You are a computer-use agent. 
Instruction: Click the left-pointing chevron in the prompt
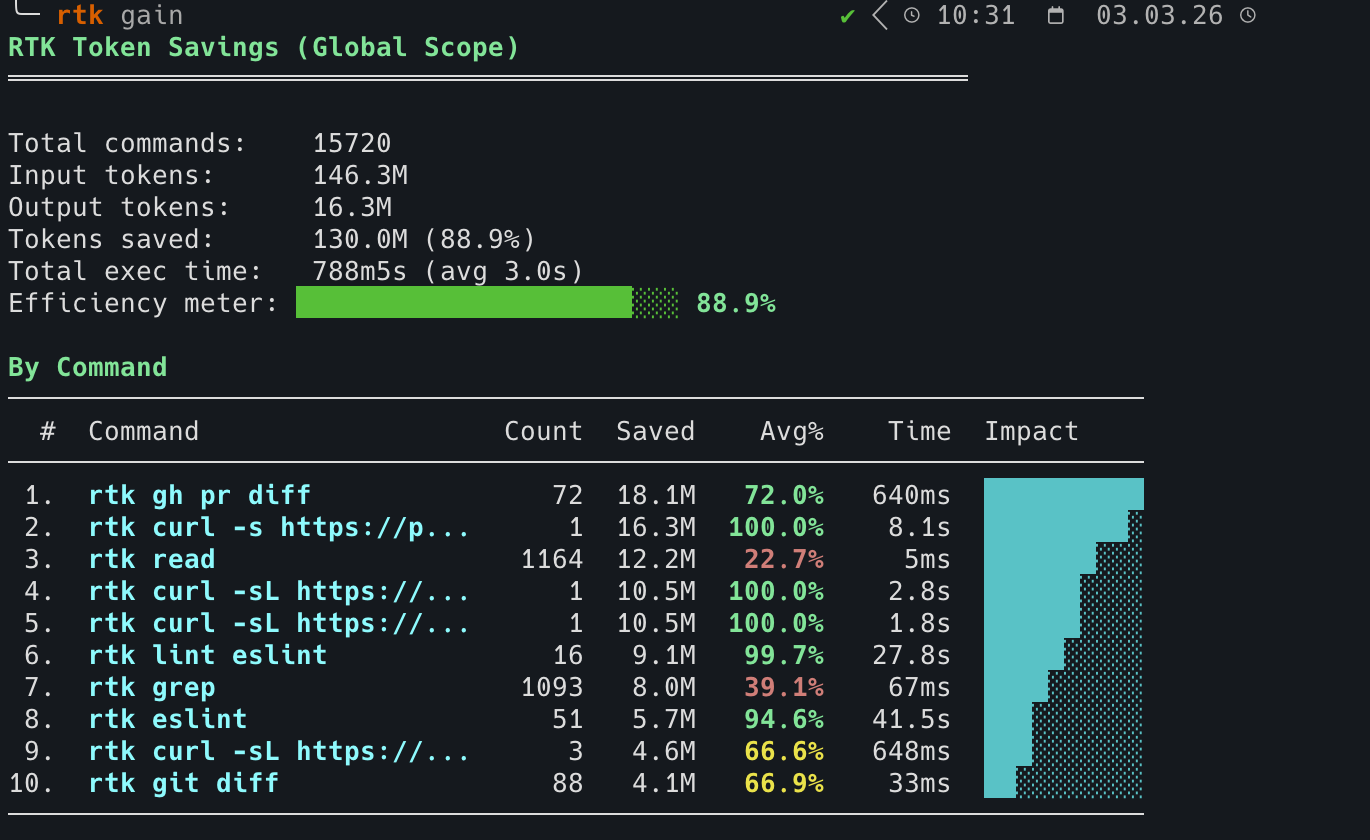click(879, 16)
